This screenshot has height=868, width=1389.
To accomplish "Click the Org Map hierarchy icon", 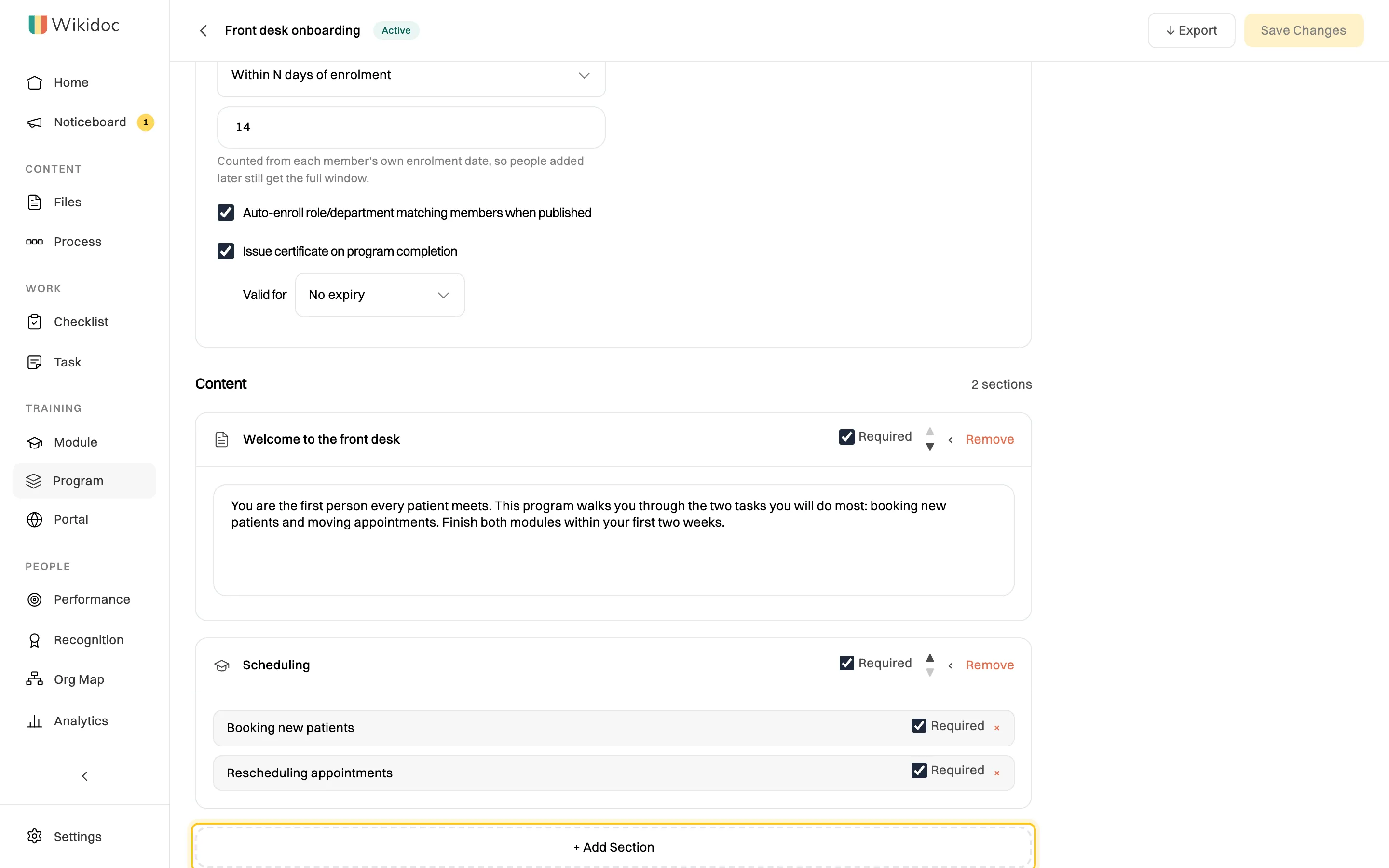I will pos(34,680).
